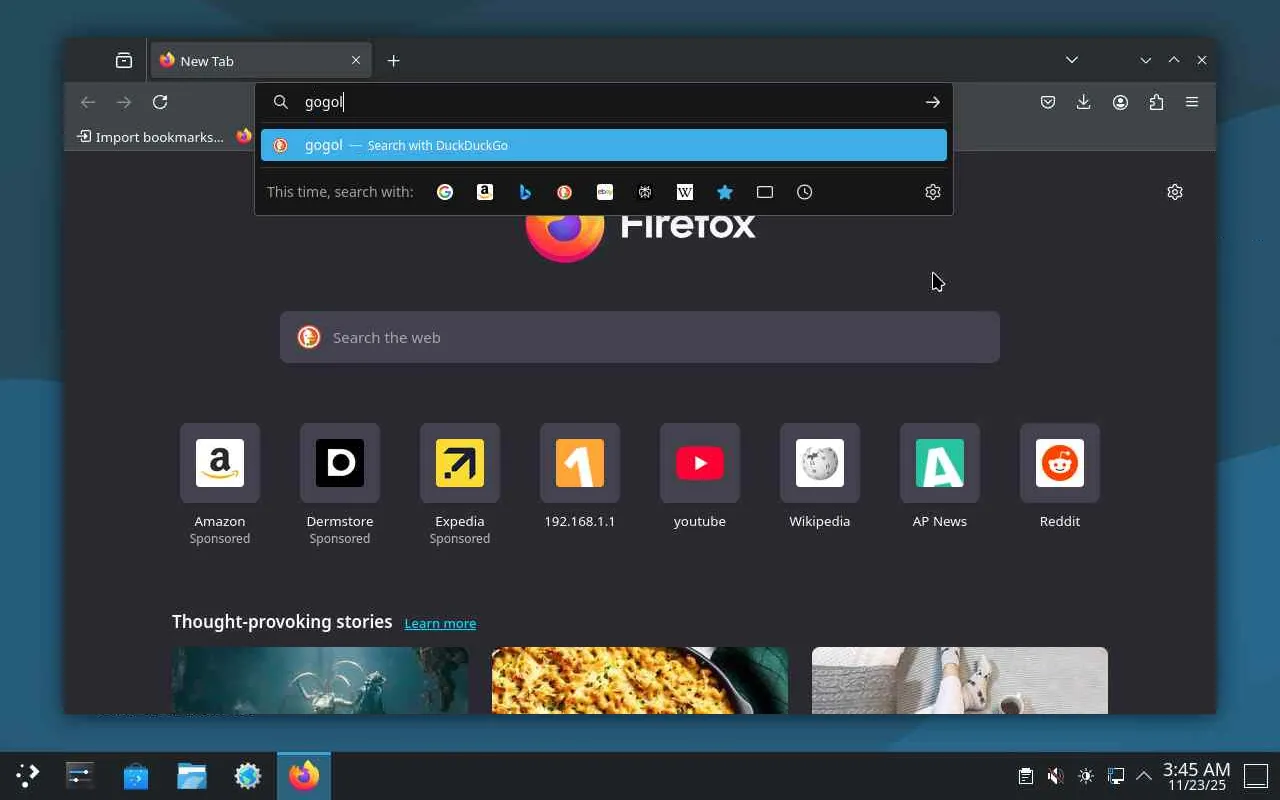Click the go arrow in the address bar

pyautogui.click(x=933, y=102)
